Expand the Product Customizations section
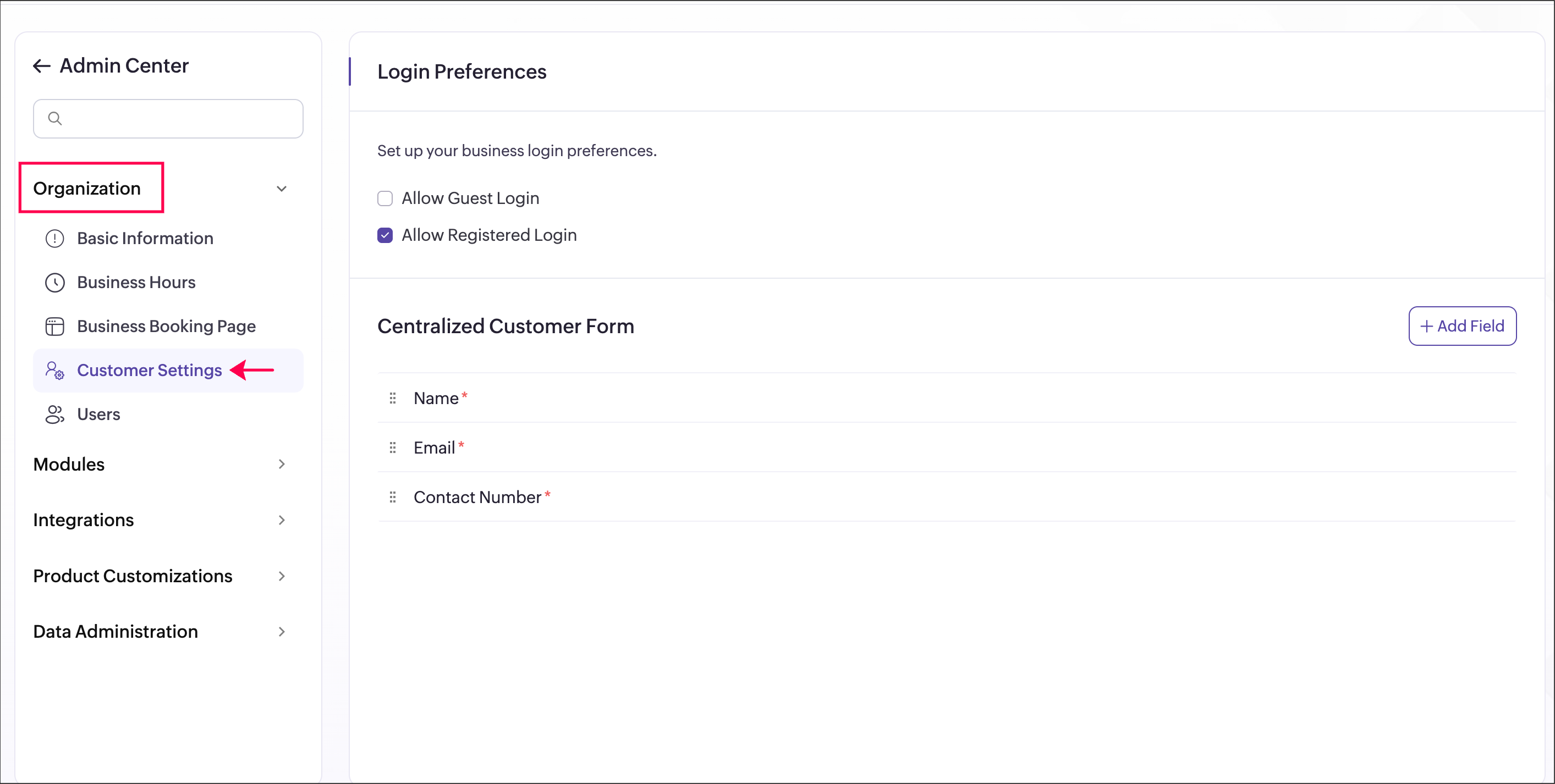The width and height of the screenshot is (1555, 784). pos(281,576)
